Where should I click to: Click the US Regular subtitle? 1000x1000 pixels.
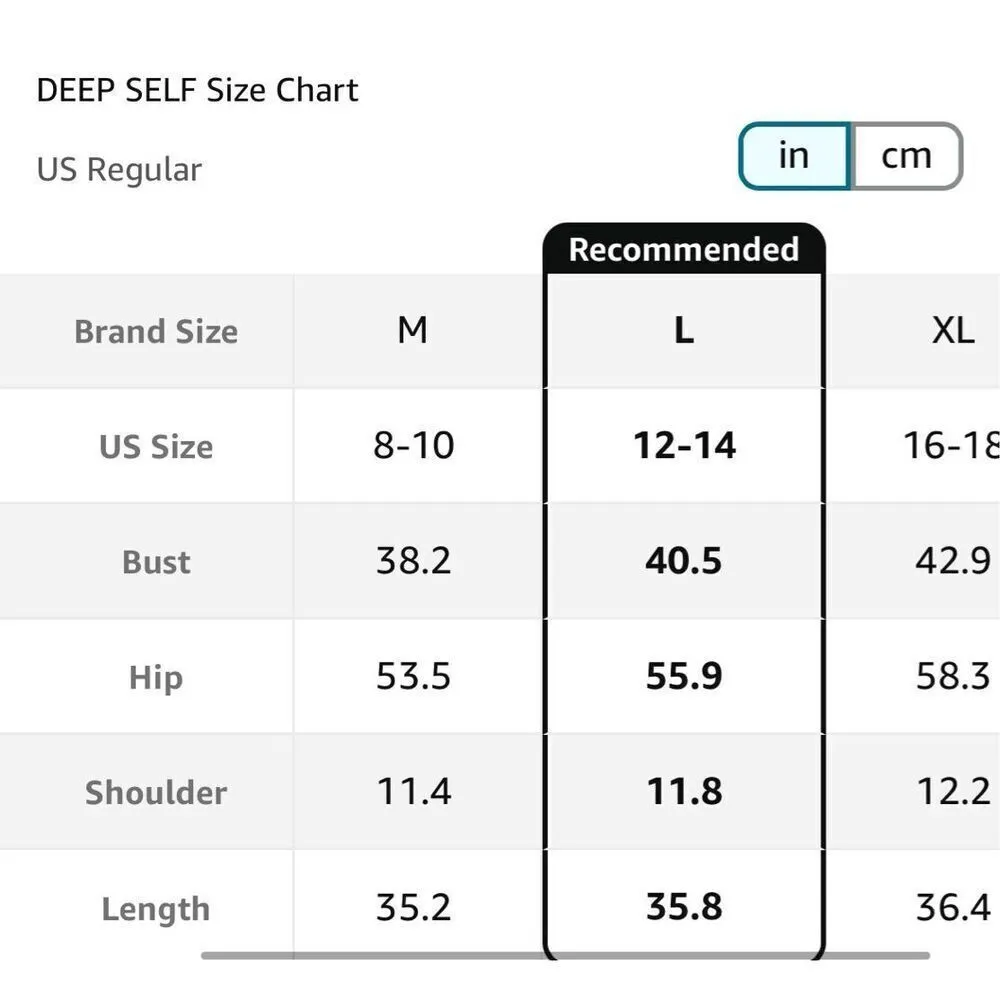pos(119,169)
